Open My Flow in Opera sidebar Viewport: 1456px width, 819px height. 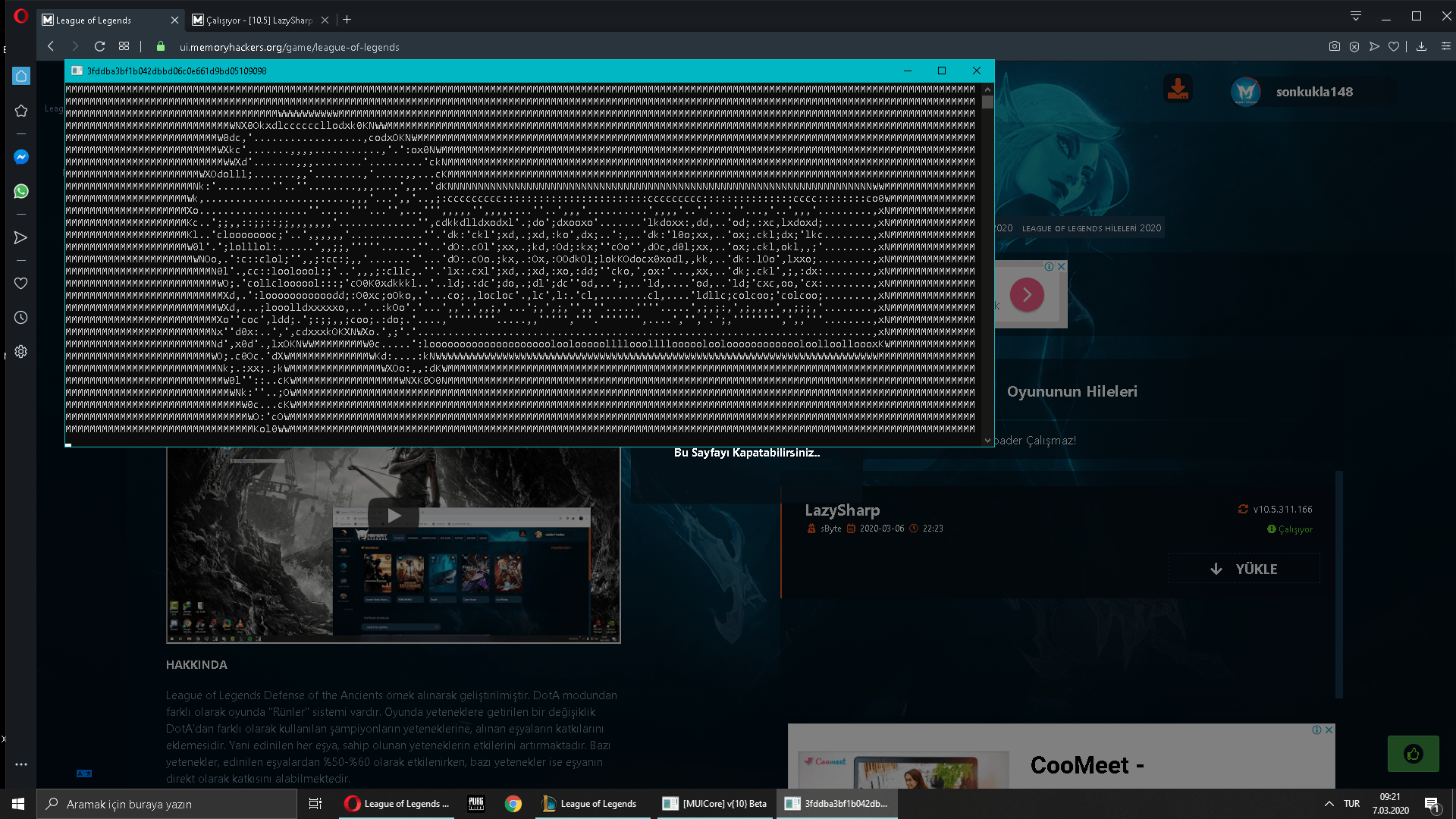tap(21, 237)
